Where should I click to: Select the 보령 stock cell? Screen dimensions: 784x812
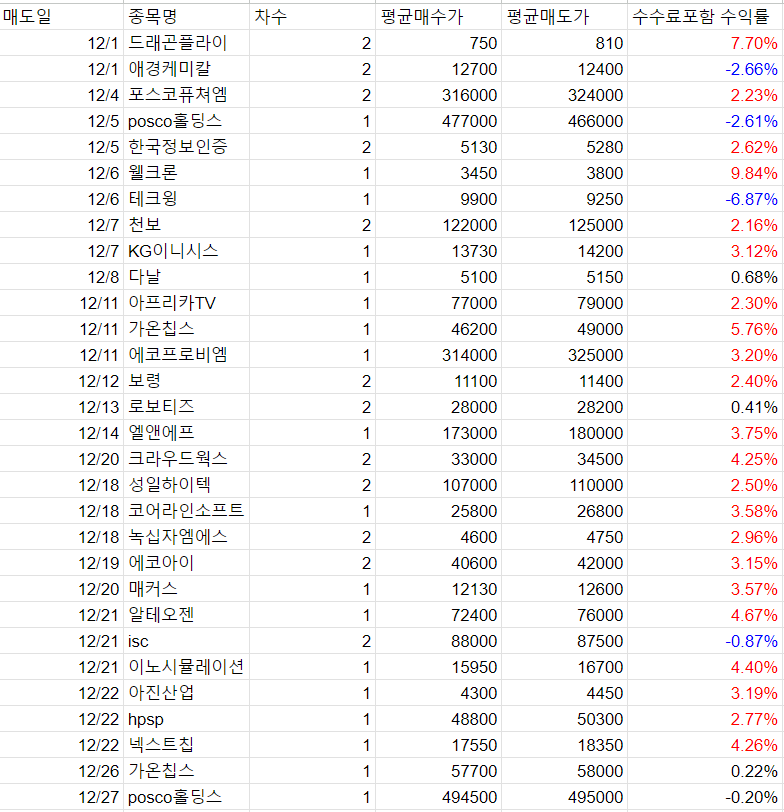point(186,381)
